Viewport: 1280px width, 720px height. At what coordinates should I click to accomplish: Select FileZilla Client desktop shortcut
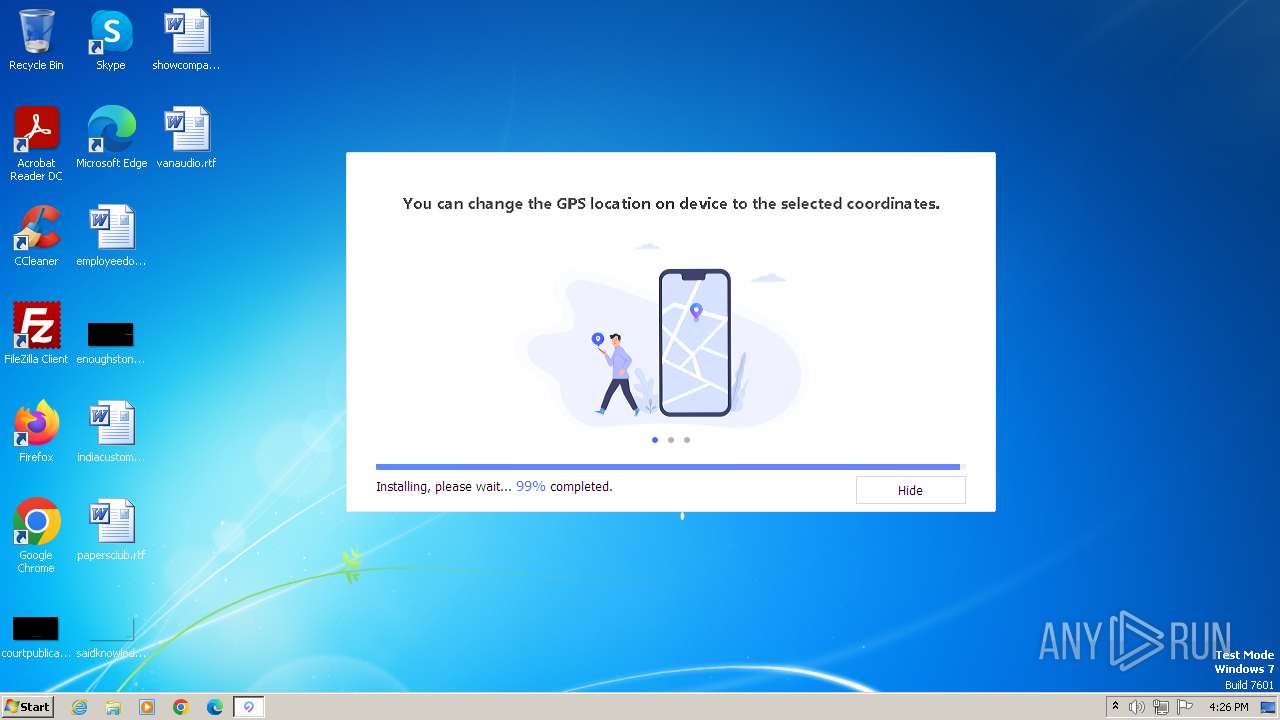pos(36,334)
